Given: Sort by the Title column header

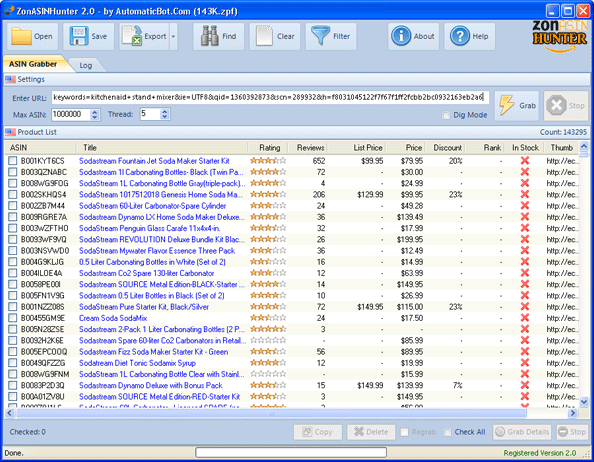Looking at the screenshot, I should (x=162, y=148).
